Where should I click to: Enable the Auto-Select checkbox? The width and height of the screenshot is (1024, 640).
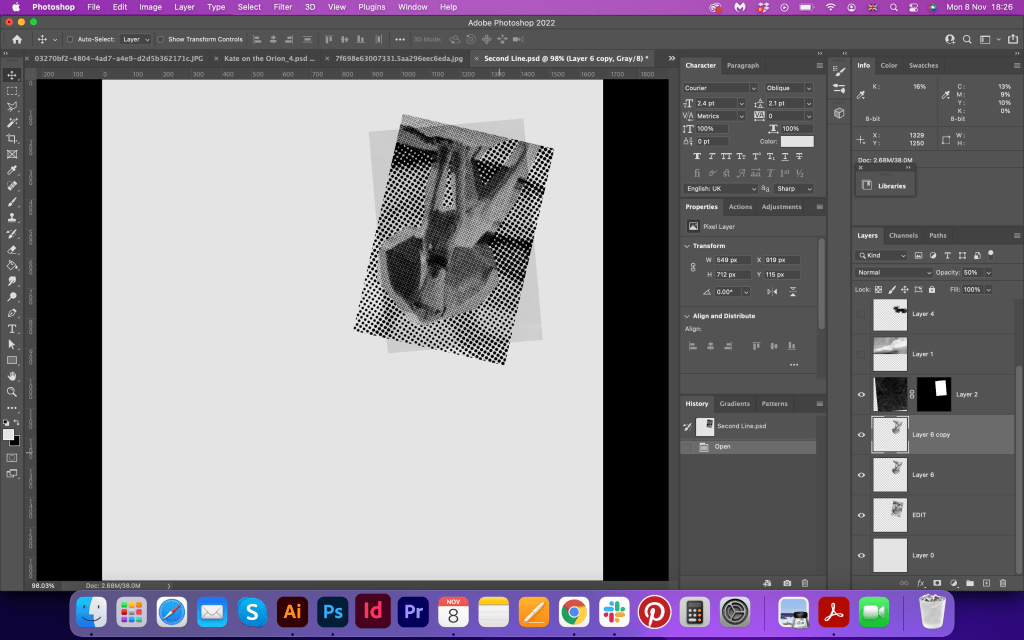point(69,39)
